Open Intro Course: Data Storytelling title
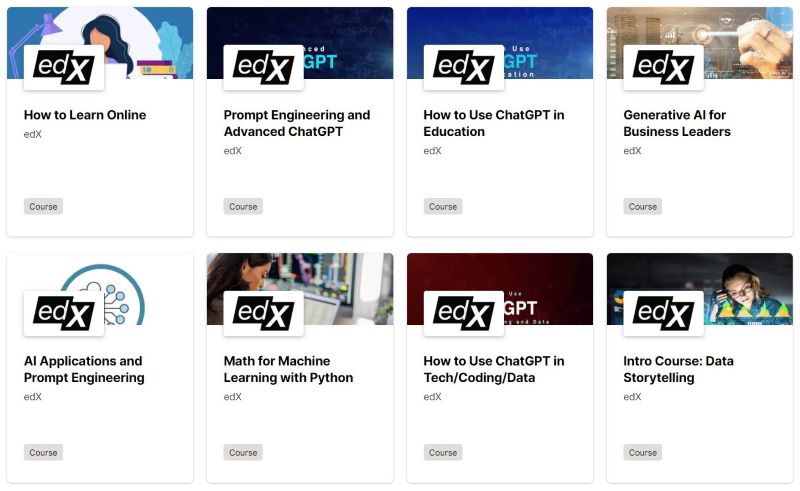The image size is (800, 491). click(679, 369)
